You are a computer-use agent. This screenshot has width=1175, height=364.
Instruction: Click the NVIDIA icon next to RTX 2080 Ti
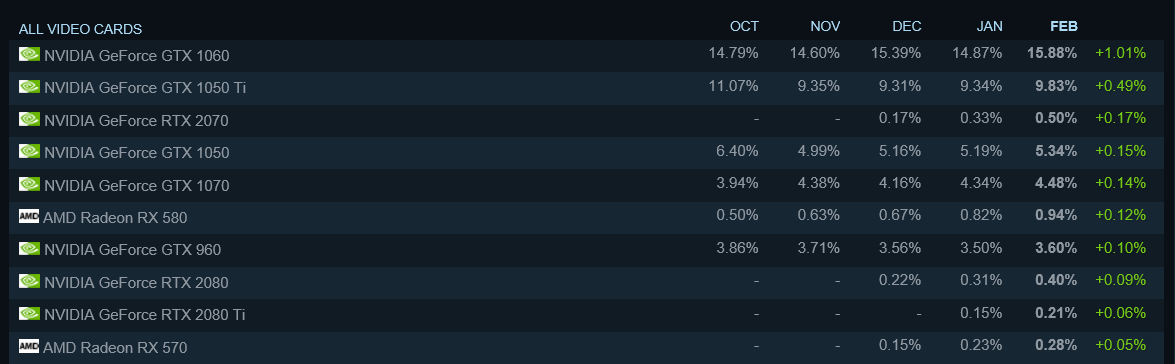tap(29, 313)
